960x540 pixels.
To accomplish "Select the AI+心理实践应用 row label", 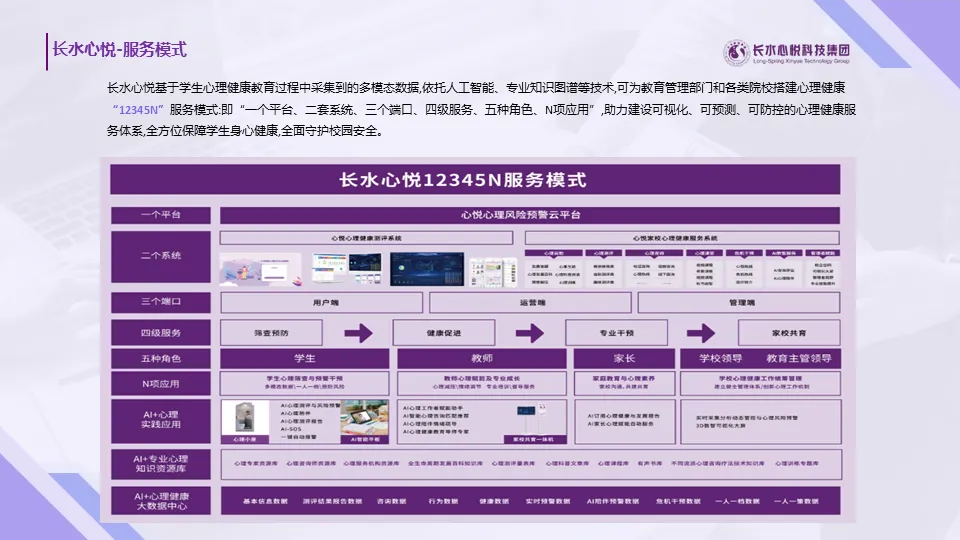I will [161, 420].
